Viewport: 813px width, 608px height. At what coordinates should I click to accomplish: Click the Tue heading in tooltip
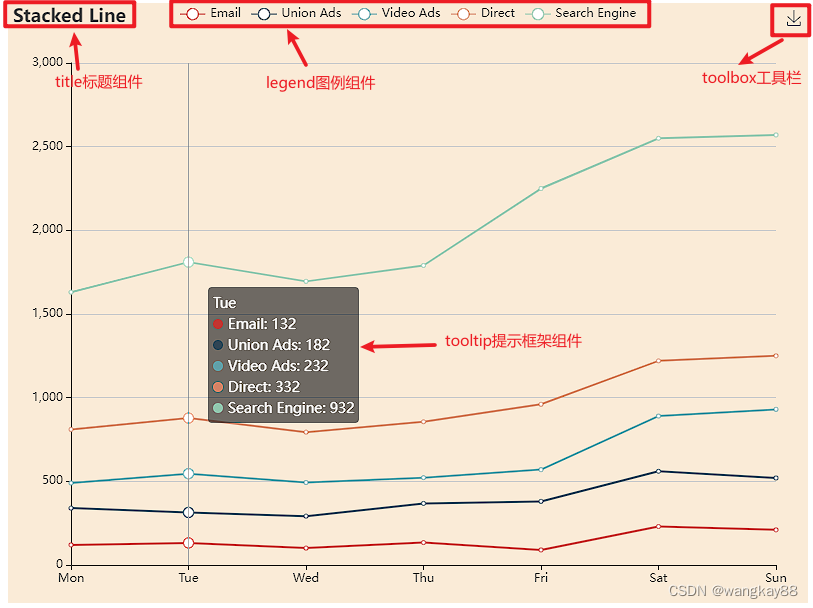click(225, 303)
